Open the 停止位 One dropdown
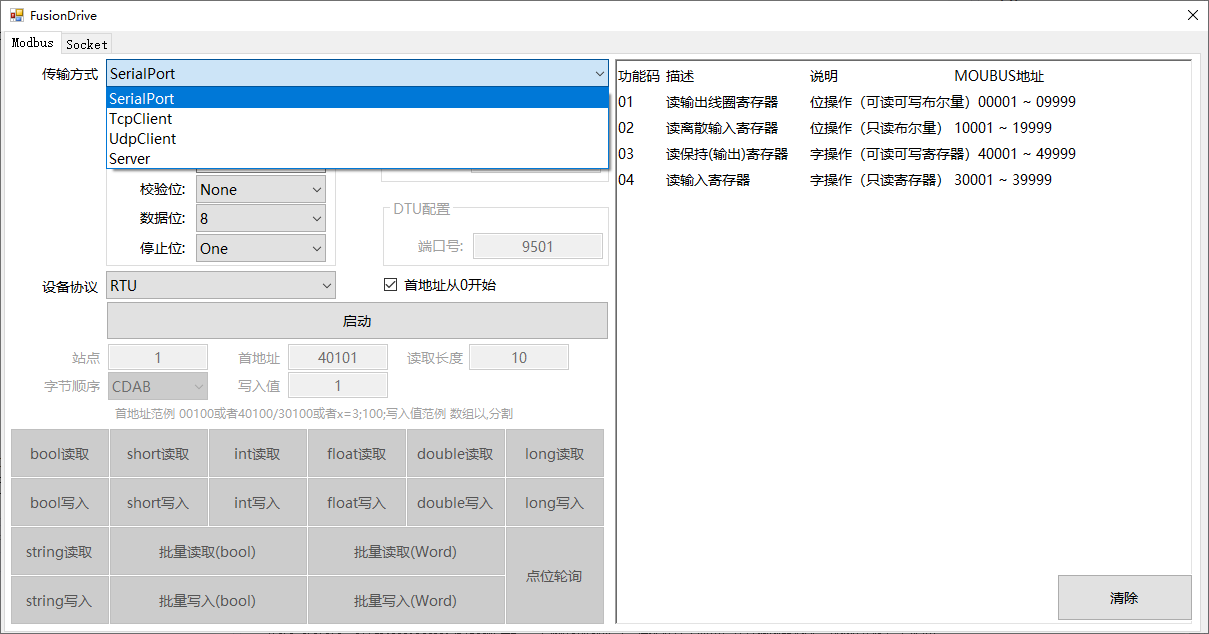 click(x=261, y=248)
